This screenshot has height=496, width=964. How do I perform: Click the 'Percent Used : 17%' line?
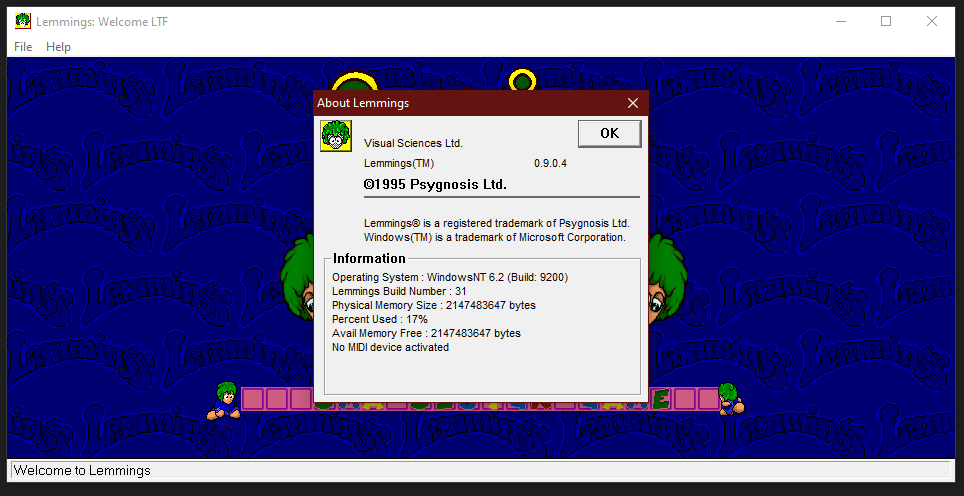[379, 320]
